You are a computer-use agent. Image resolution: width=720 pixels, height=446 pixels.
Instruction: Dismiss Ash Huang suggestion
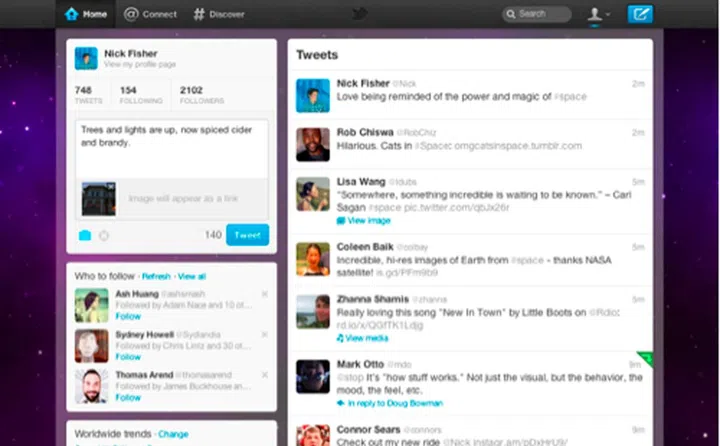pos(264,294)
